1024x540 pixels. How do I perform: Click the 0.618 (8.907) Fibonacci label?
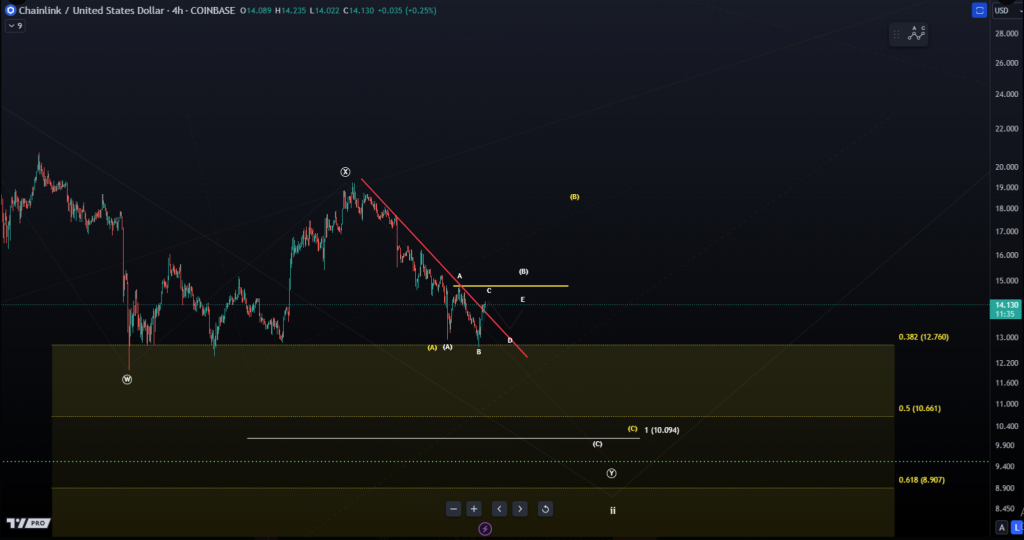click(921, 480)
